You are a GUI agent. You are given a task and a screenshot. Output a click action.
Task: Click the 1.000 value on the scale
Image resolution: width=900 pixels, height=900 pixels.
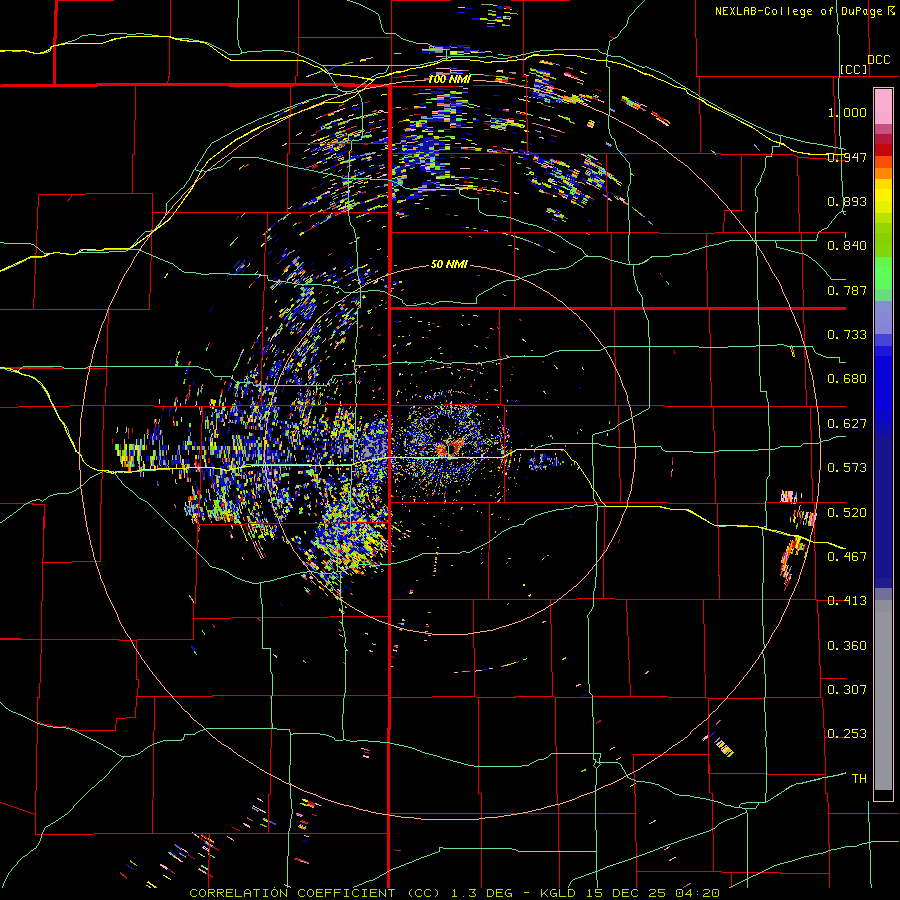coord(847,112)
